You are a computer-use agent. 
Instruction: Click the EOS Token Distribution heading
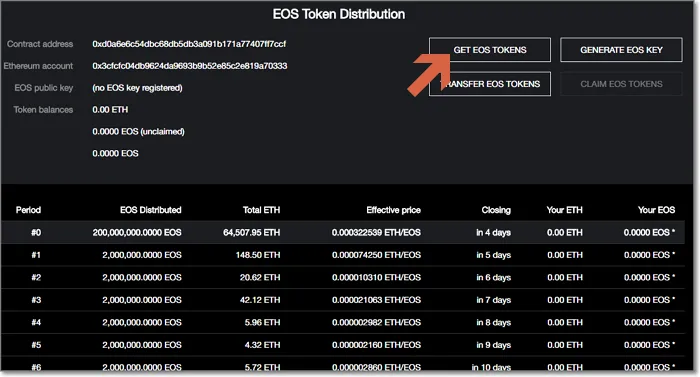point(339,14)
